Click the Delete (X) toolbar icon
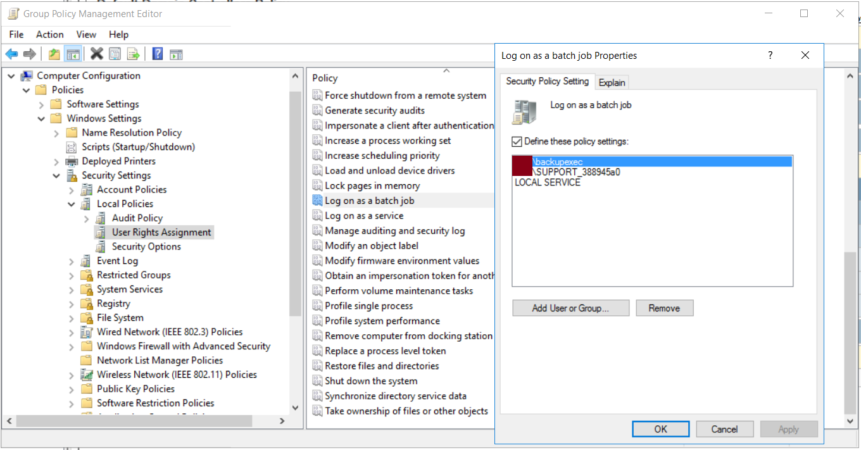 (x=97, y=54)
